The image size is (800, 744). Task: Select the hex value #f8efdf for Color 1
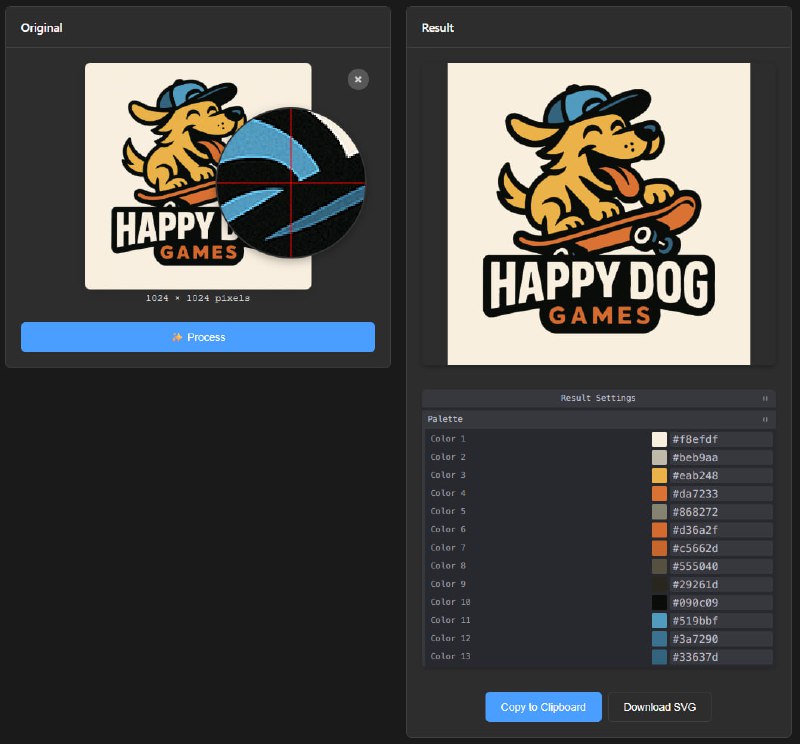(x=712, y=438)
